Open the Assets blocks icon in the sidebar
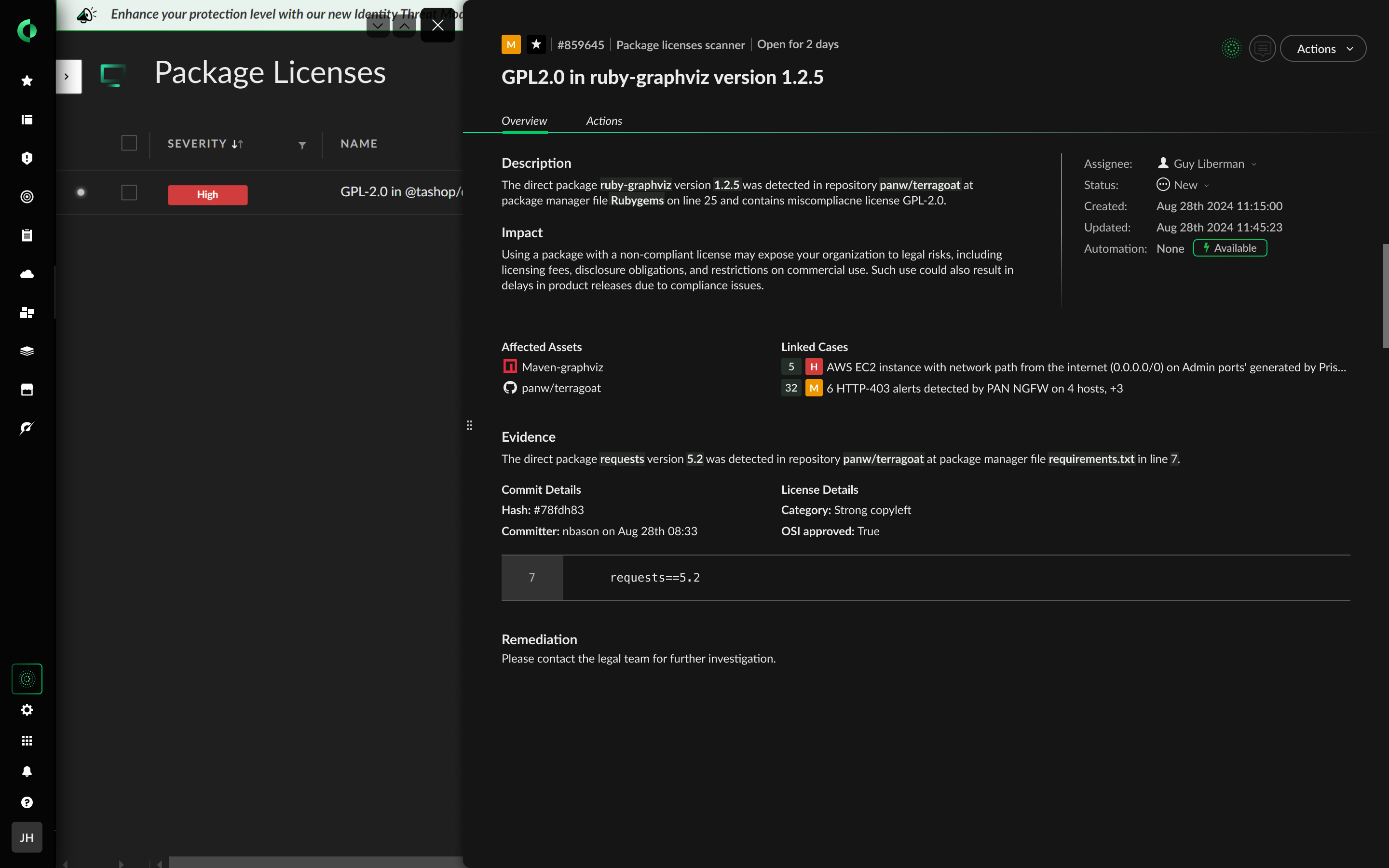1389x868 pixels. (x=27, y=312)
